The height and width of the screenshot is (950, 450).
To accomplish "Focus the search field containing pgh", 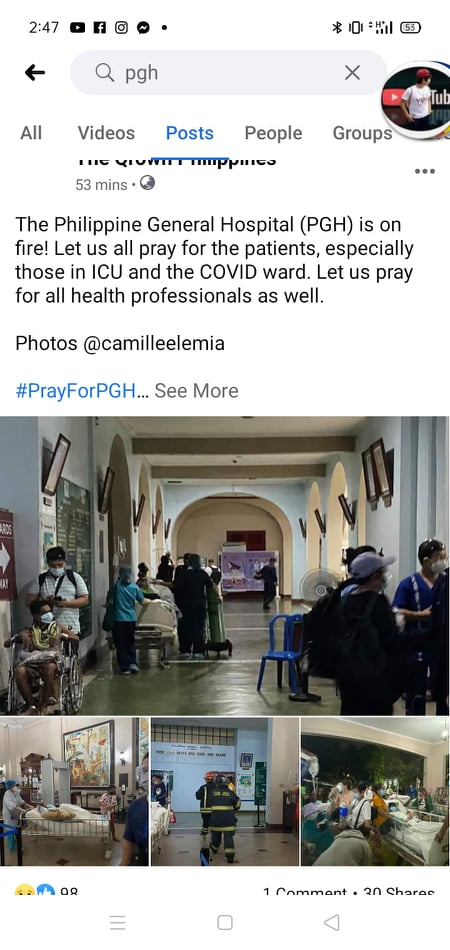I will pyautogui.click(x=228, y=73).
